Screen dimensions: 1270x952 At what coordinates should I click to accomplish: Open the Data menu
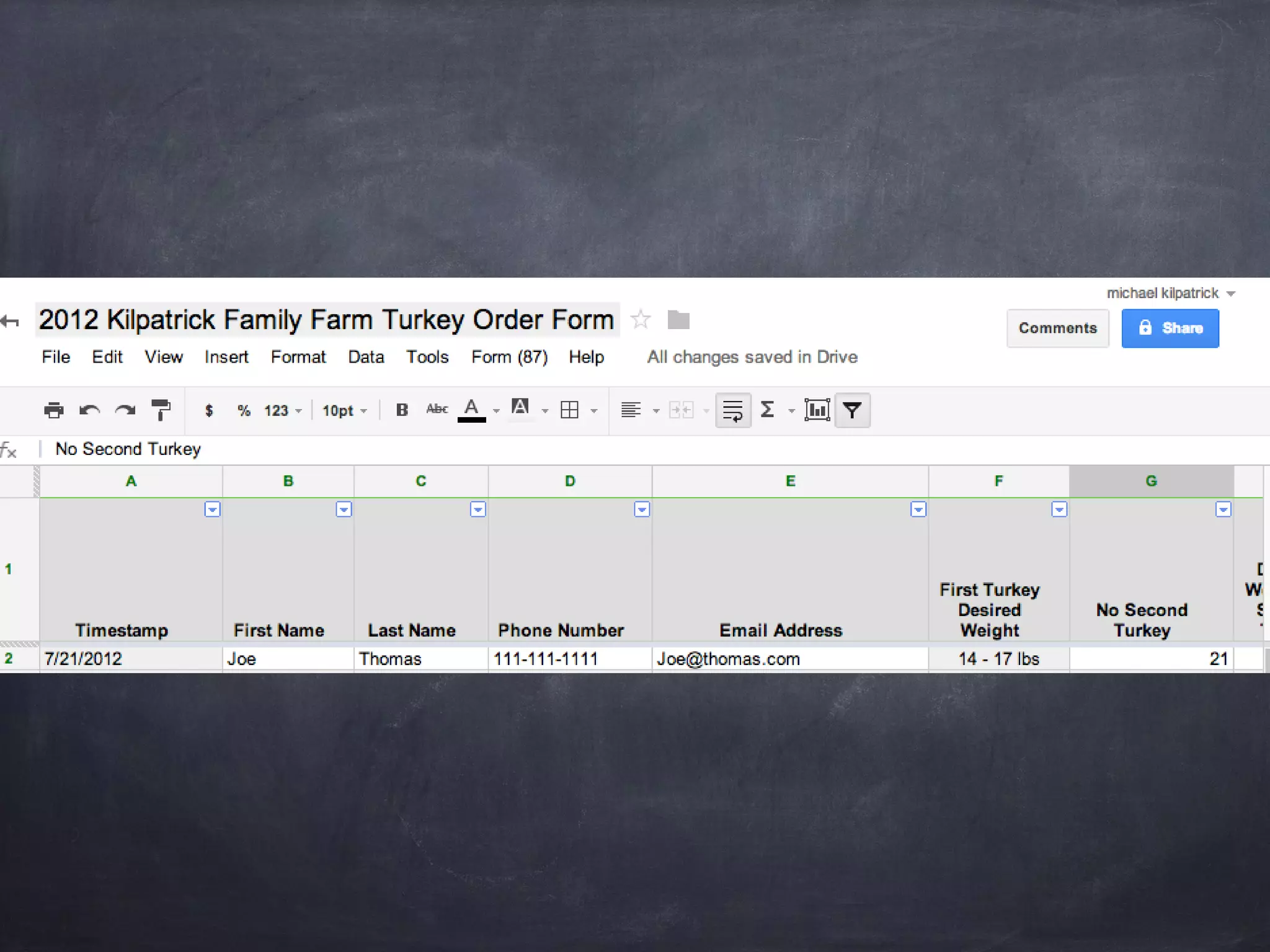(366, 357)
